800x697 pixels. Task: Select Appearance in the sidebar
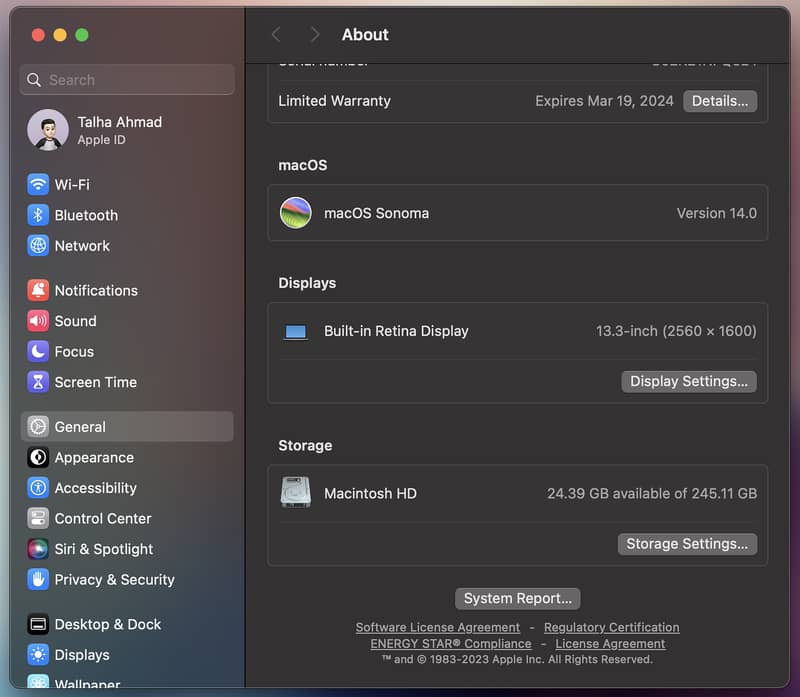(x=94, y=458)
